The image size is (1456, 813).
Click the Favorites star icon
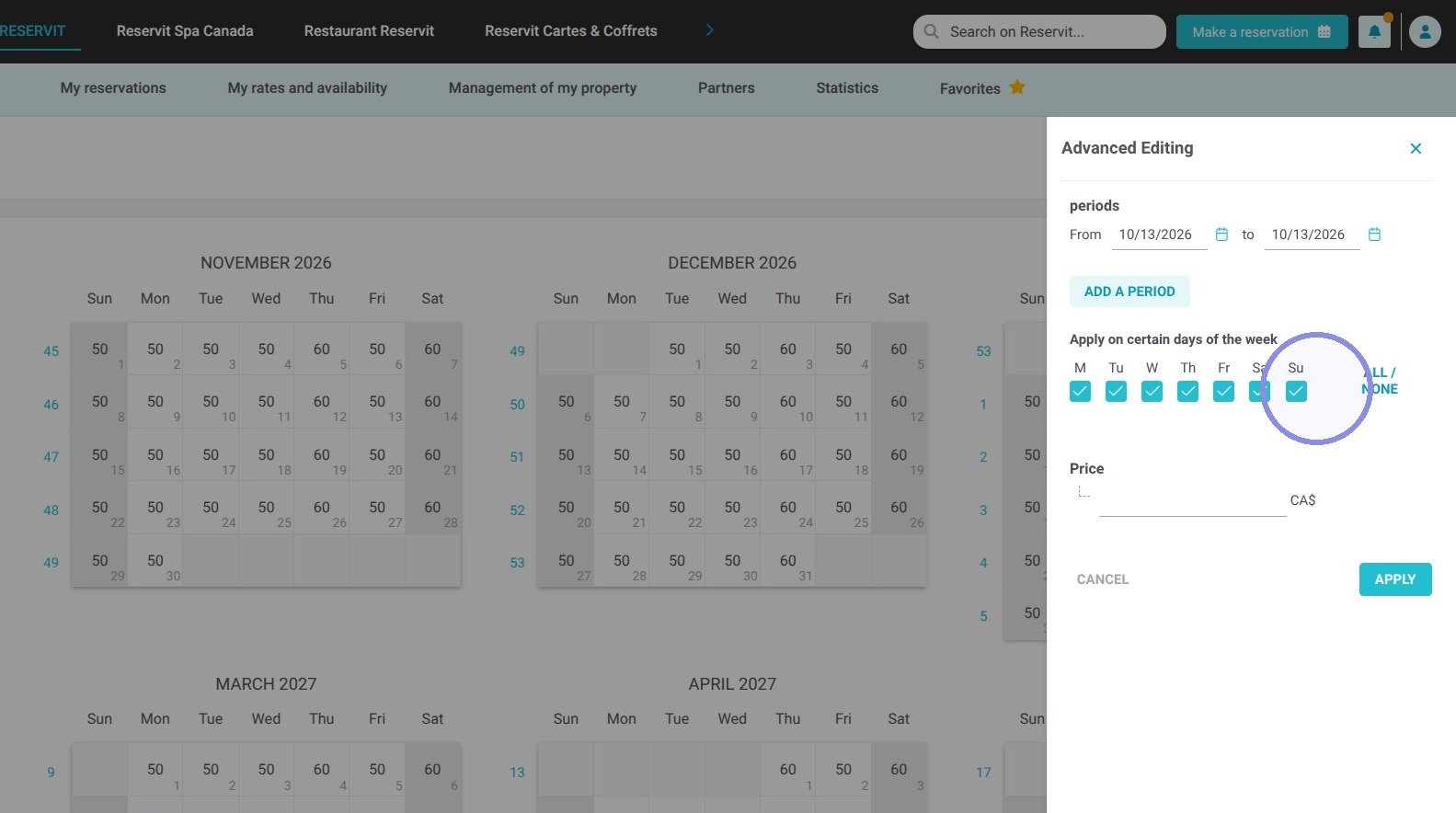coord(1017,87)
